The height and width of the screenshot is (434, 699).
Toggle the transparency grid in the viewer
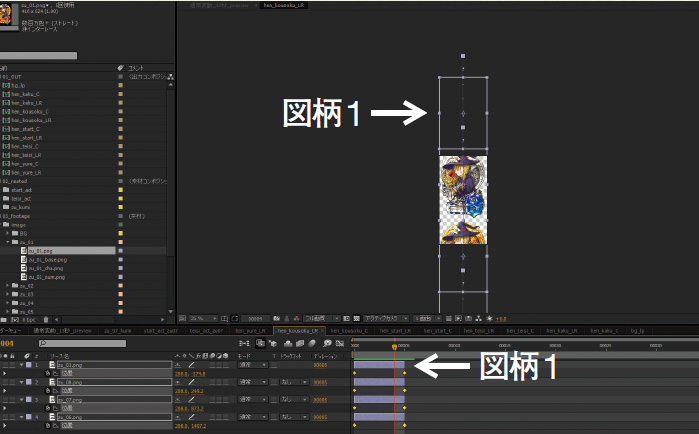tap(356, 319)
